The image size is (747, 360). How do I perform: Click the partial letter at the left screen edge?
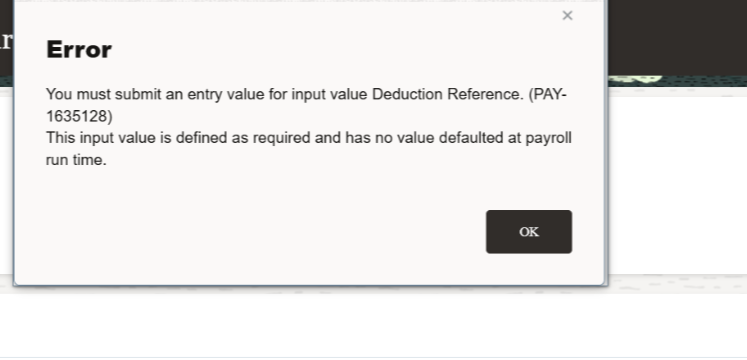pos(5,41)
